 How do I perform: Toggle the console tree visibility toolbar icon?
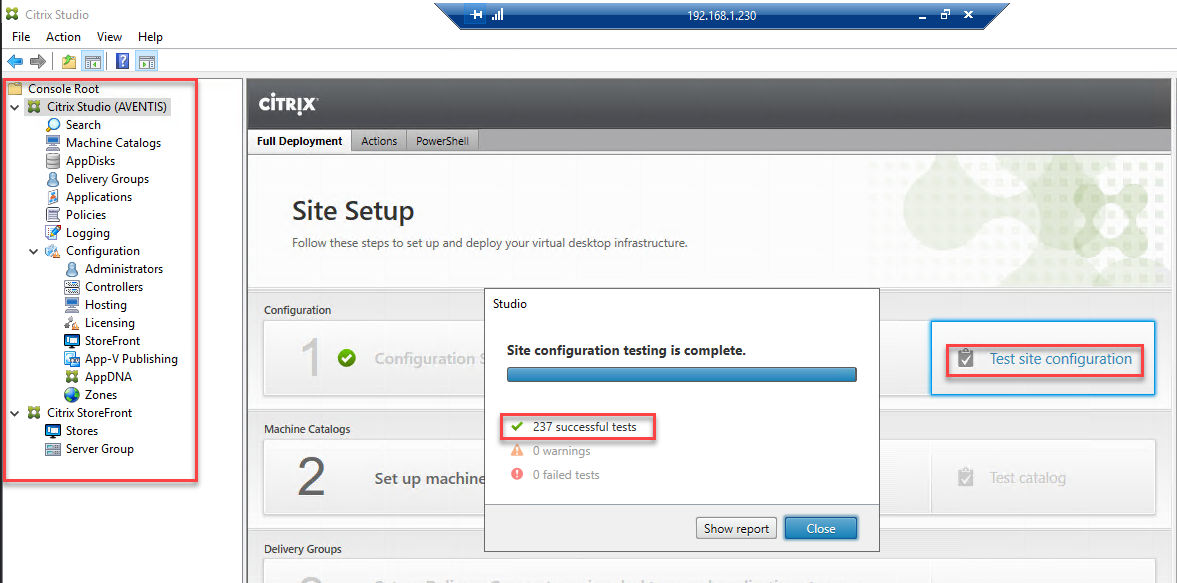(x=92, y=60)
